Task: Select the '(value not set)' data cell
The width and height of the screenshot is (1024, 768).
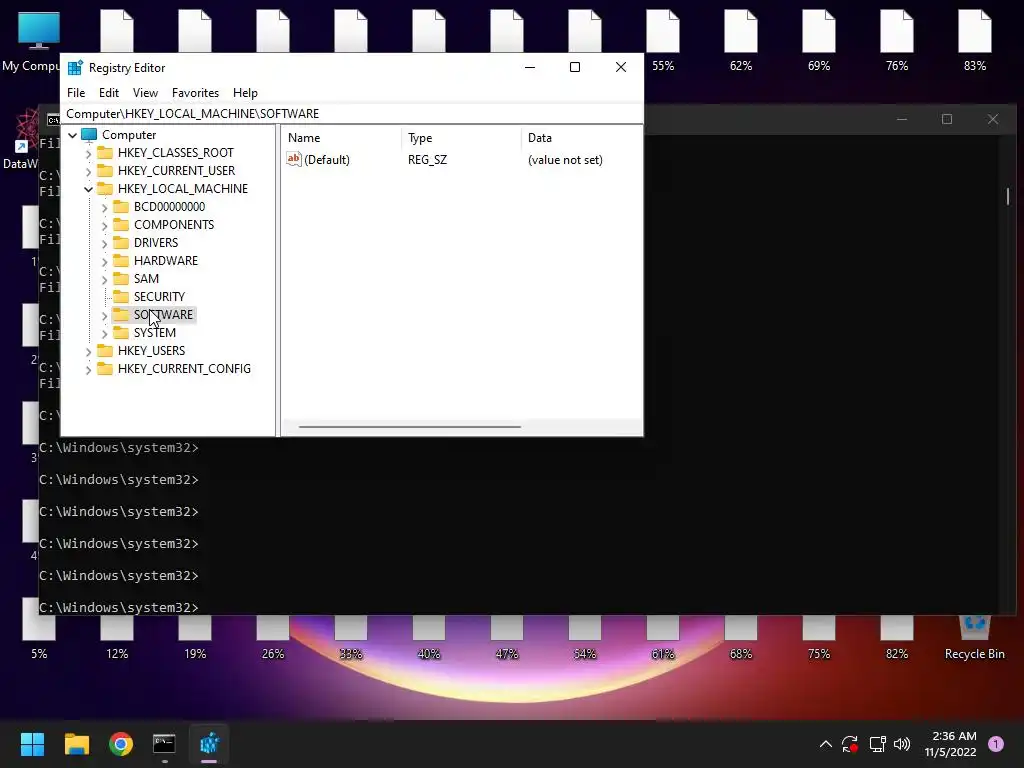Action: click(x=565, y=160)
